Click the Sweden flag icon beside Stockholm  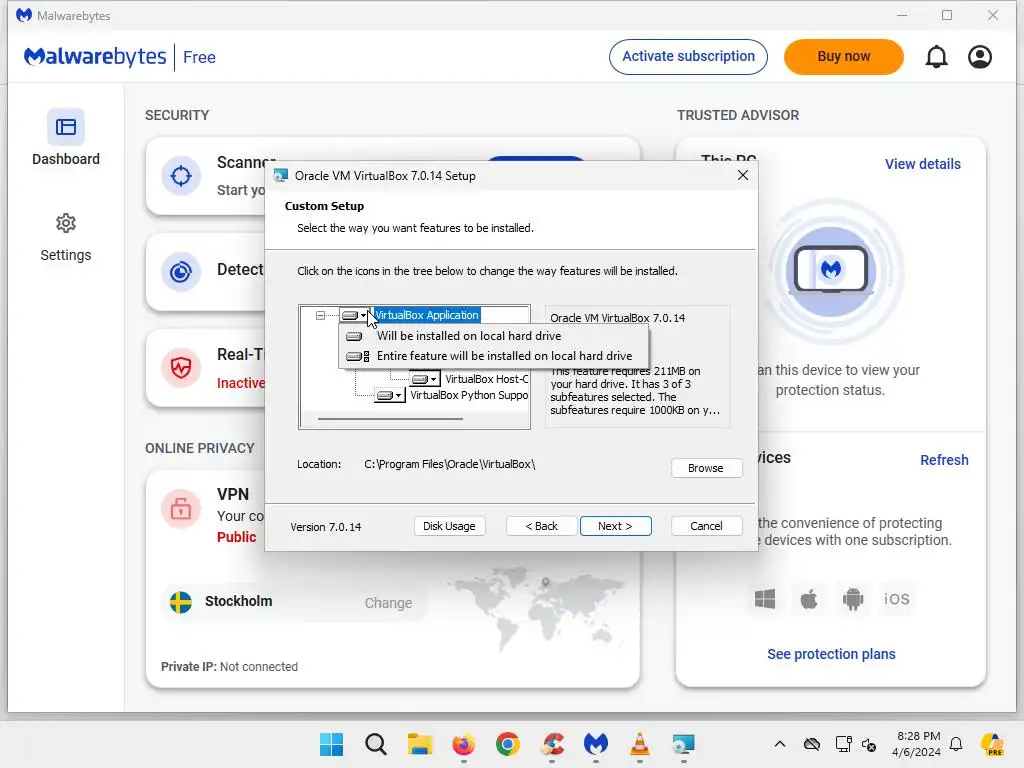point(181,602)
